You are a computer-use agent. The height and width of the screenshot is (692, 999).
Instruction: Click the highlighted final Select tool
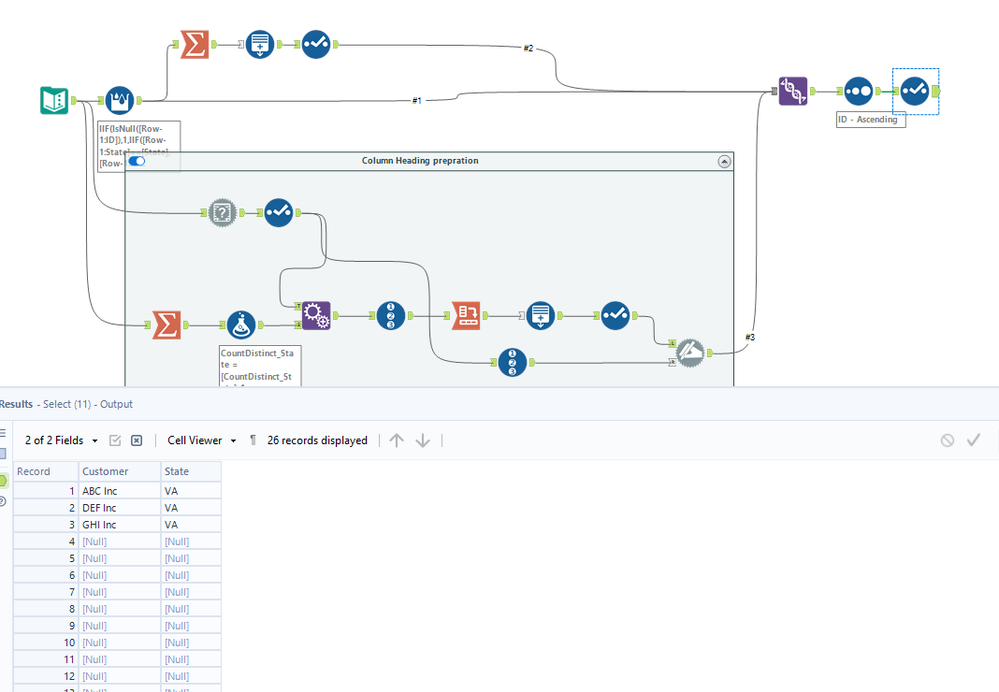click(914, 91)
